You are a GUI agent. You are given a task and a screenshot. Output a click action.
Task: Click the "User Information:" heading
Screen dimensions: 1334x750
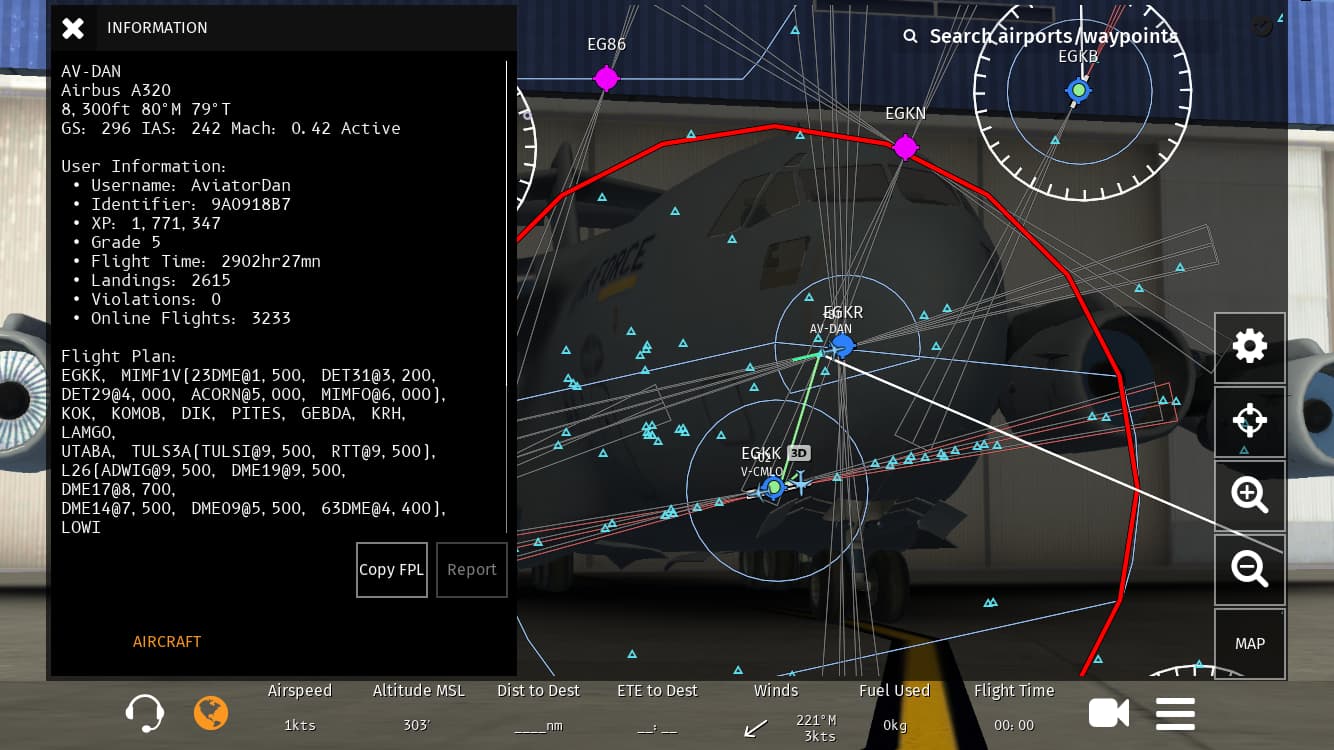[x=144, y=166]
